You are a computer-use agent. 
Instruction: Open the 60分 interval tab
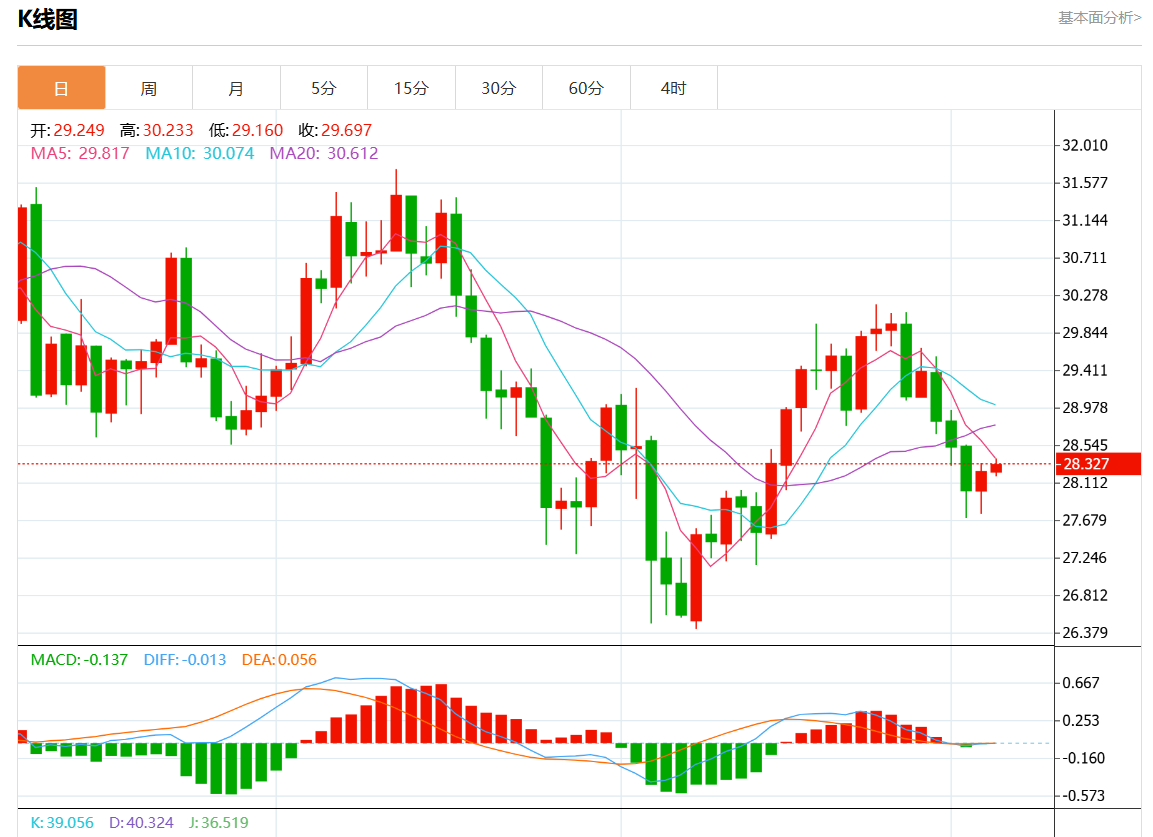click(586, 88)
